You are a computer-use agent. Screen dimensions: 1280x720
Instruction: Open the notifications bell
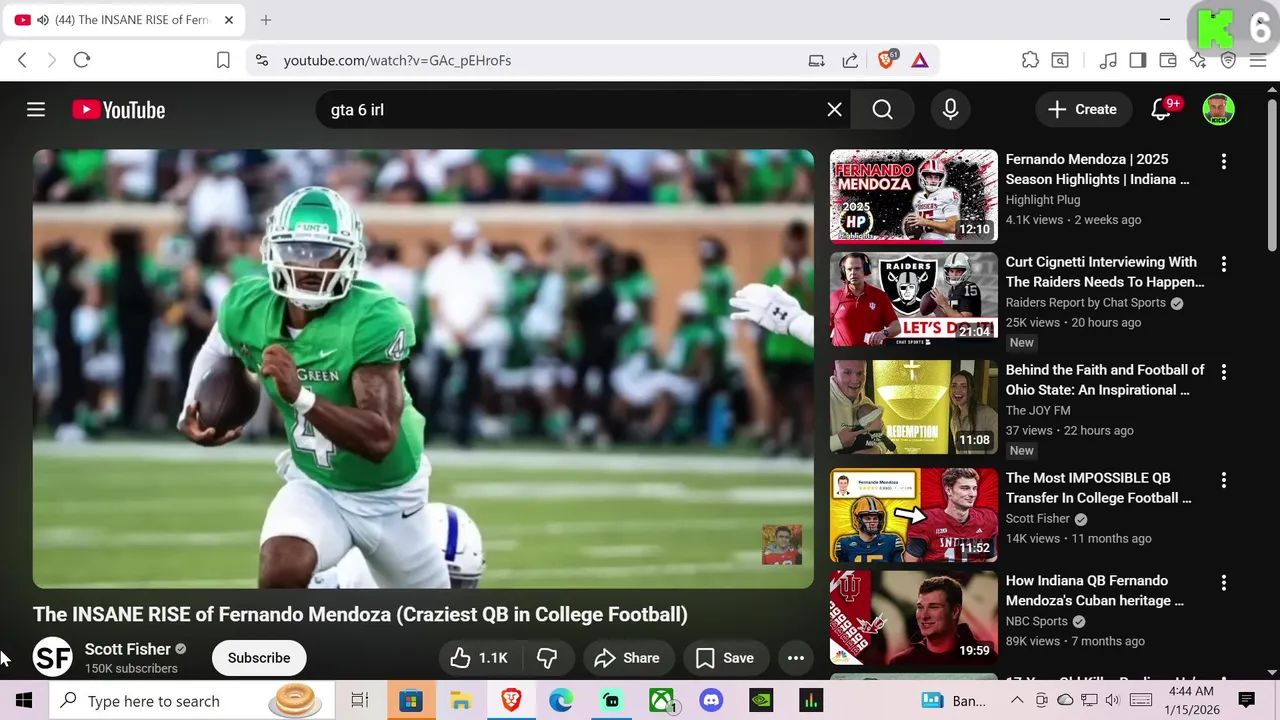tap(1161, 110)
